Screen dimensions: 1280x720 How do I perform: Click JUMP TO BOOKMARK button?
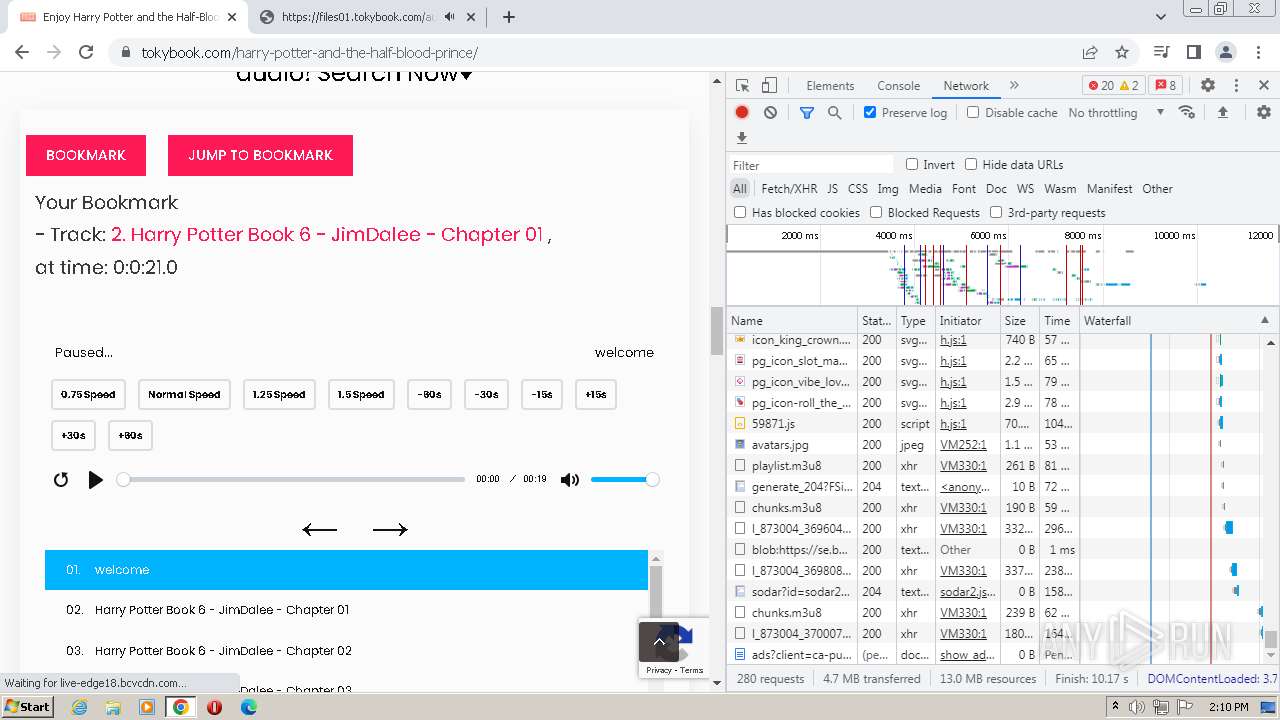(260, 155)
